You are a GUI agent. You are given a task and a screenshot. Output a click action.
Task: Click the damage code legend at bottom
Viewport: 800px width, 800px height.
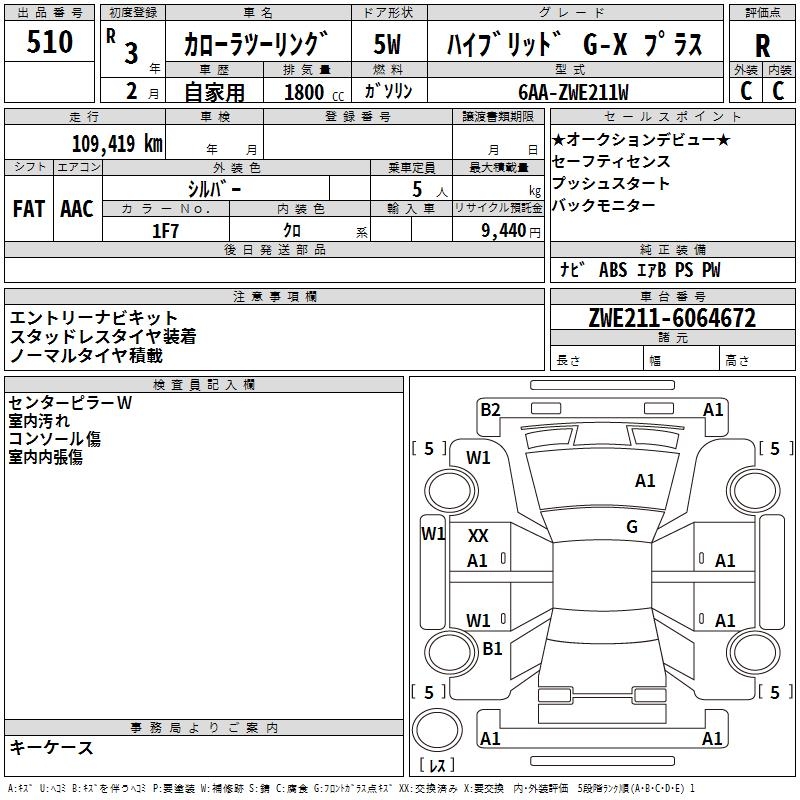point(351,788)
